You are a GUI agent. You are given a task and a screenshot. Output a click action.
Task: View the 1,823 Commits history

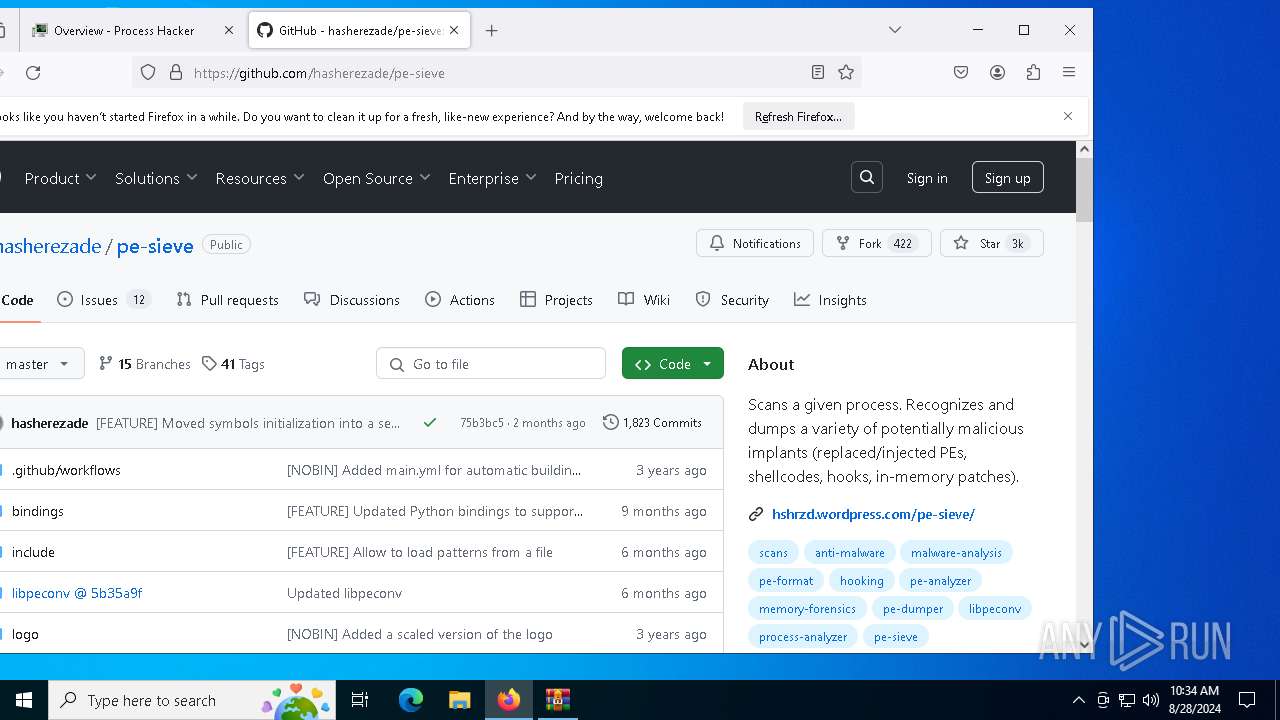652,422
